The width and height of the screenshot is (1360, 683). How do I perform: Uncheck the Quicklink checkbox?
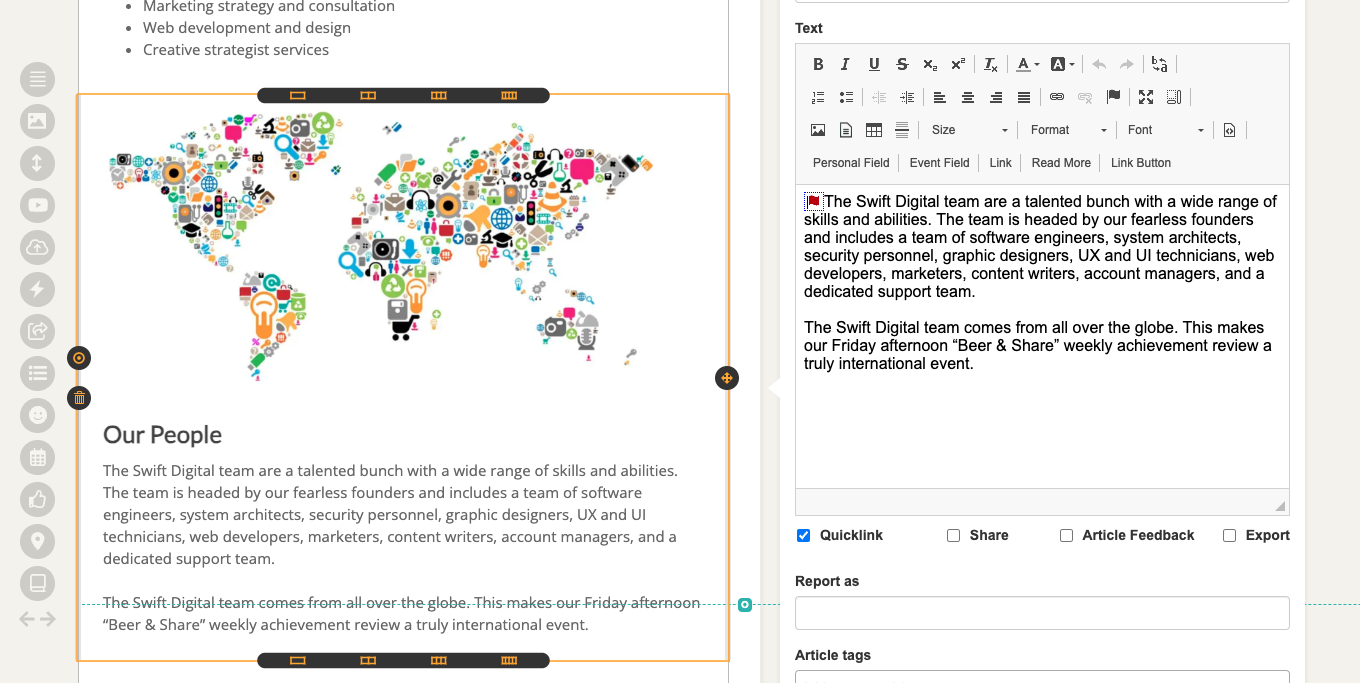(x=803, y=535)
